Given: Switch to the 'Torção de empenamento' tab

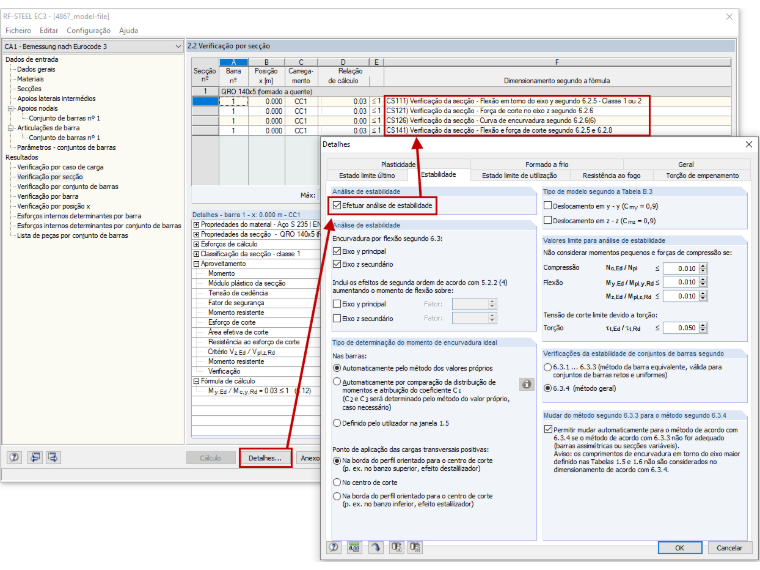Looking at the screenshot, I should click(702, 175).
